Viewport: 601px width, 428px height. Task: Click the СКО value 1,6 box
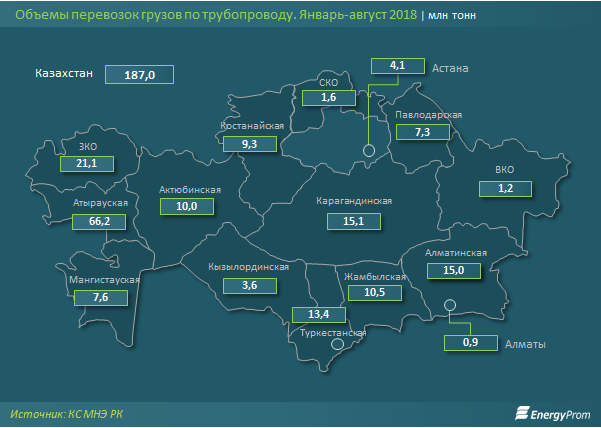pyautogui.click(x=328, y=97)
